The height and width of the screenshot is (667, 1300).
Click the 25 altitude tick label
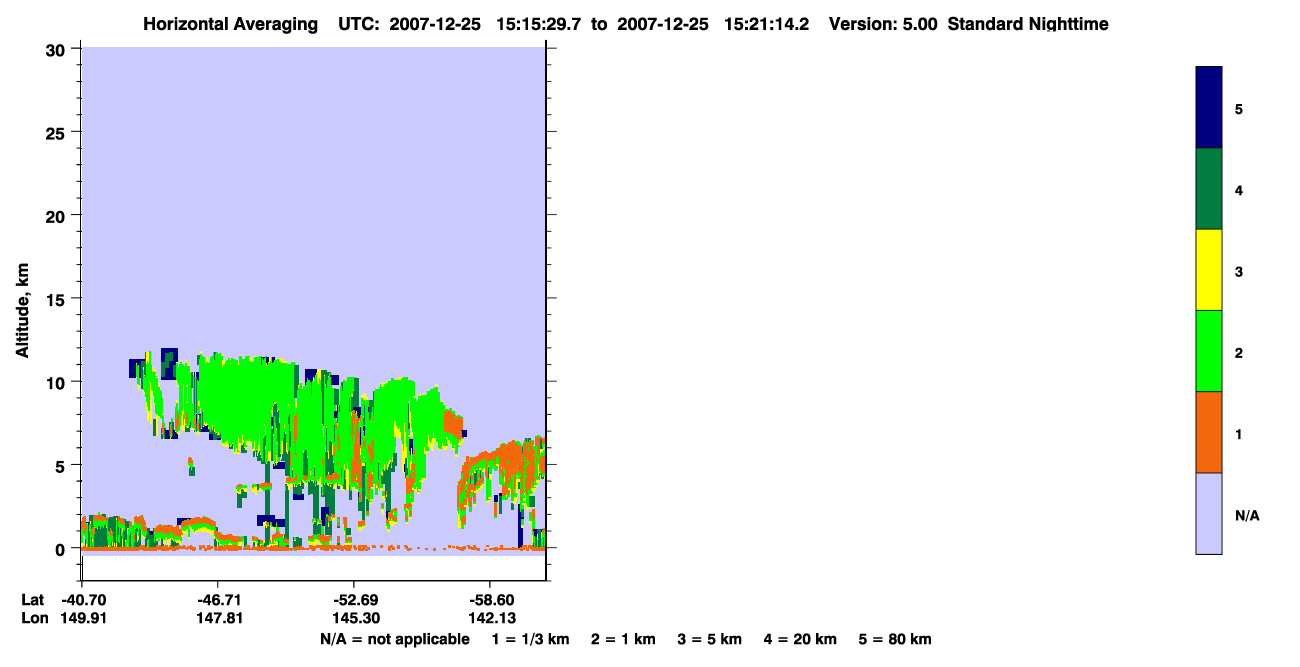point(58,132)
